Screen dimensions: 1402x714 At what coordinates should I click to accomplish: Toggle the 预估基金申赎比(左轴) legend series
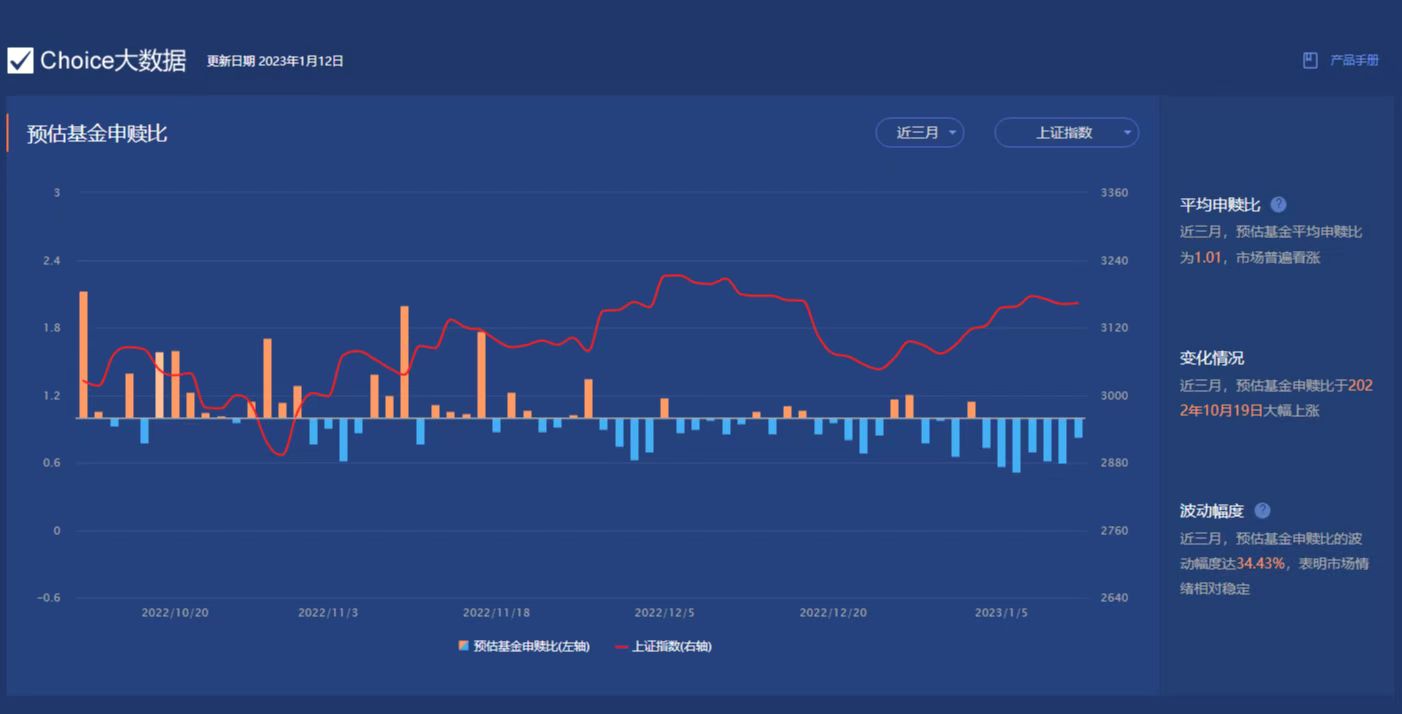click(x=524, y=646)
